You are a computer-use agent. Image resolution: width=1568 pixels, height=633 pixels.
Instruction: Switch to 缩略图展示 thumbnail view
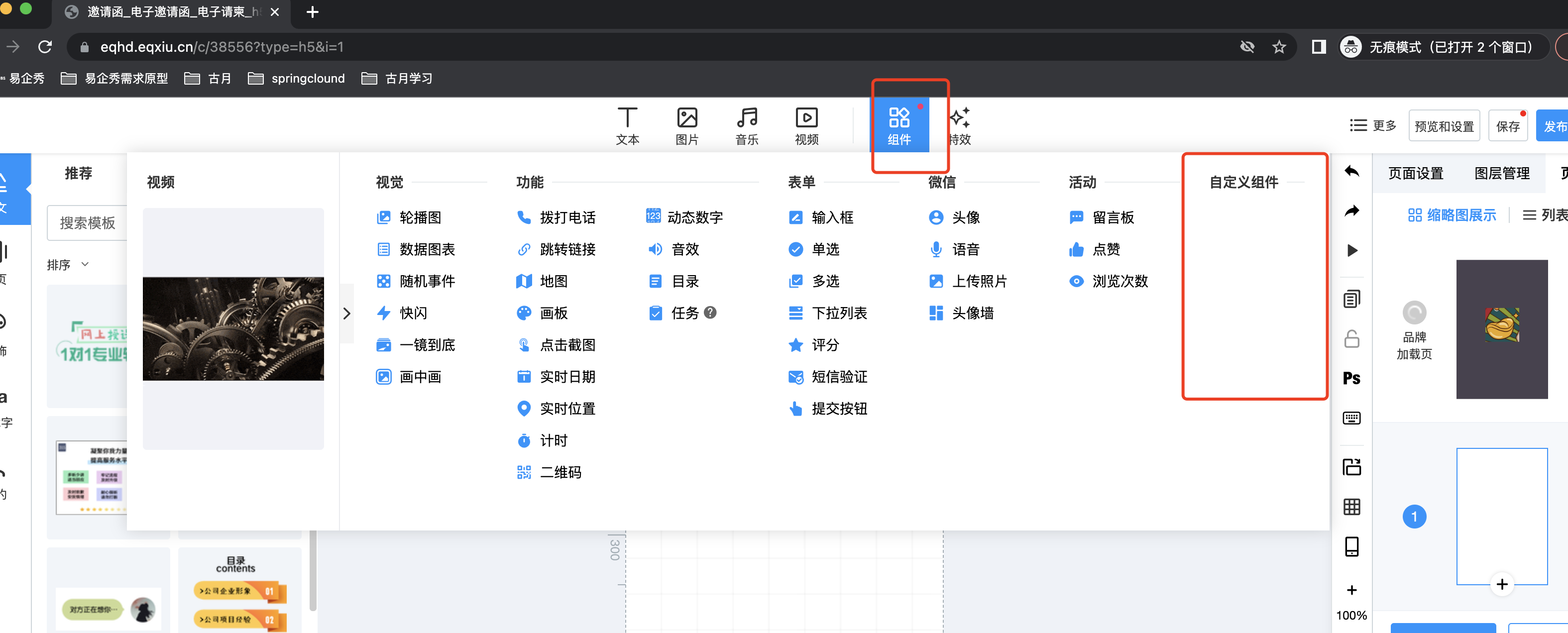pyautogui.click(x=1452, y=215)
